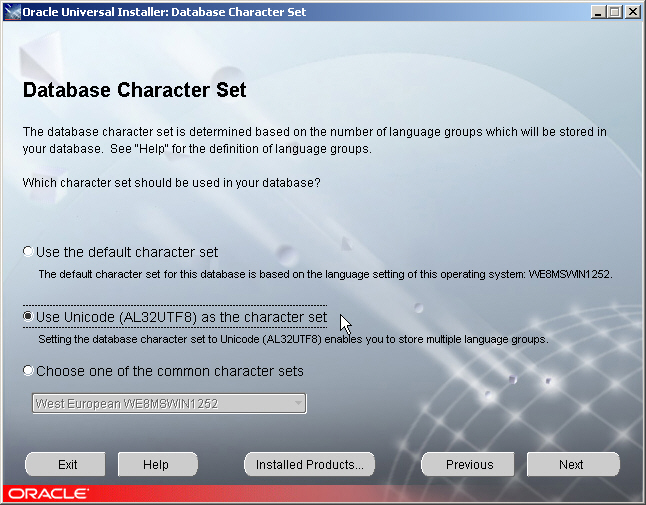This screenshot has height=505, width=646.
Task: Open Help for language groups
Action: point(158,464)
